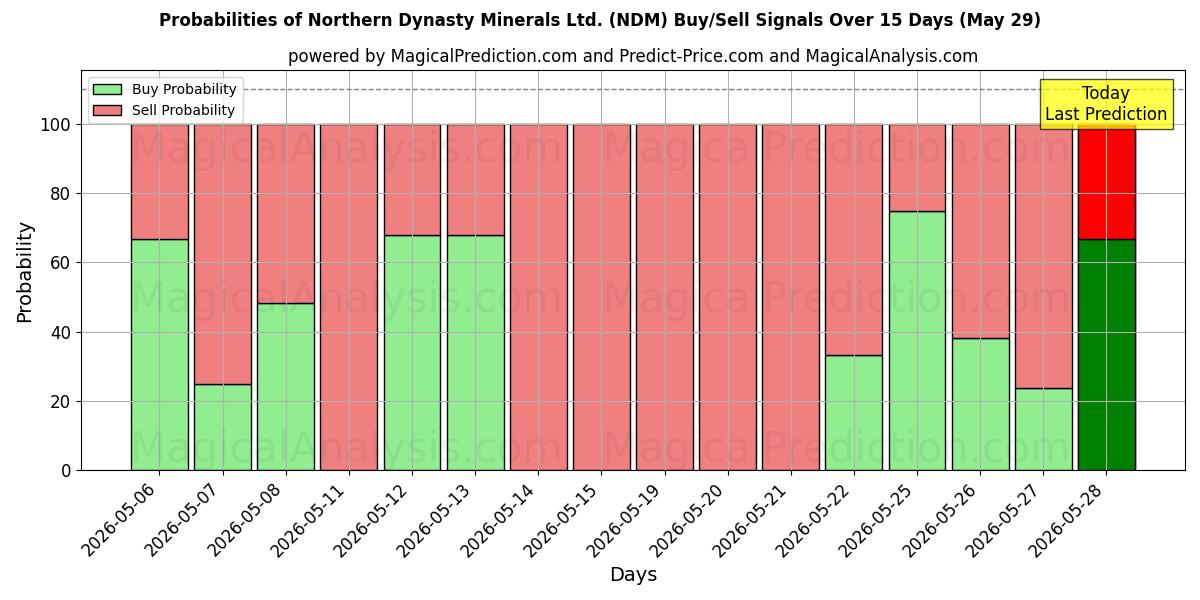Click the full red sell bar for 2026-05-21
This screenshot has width=1200, height=600.
[x=790, y=297]
